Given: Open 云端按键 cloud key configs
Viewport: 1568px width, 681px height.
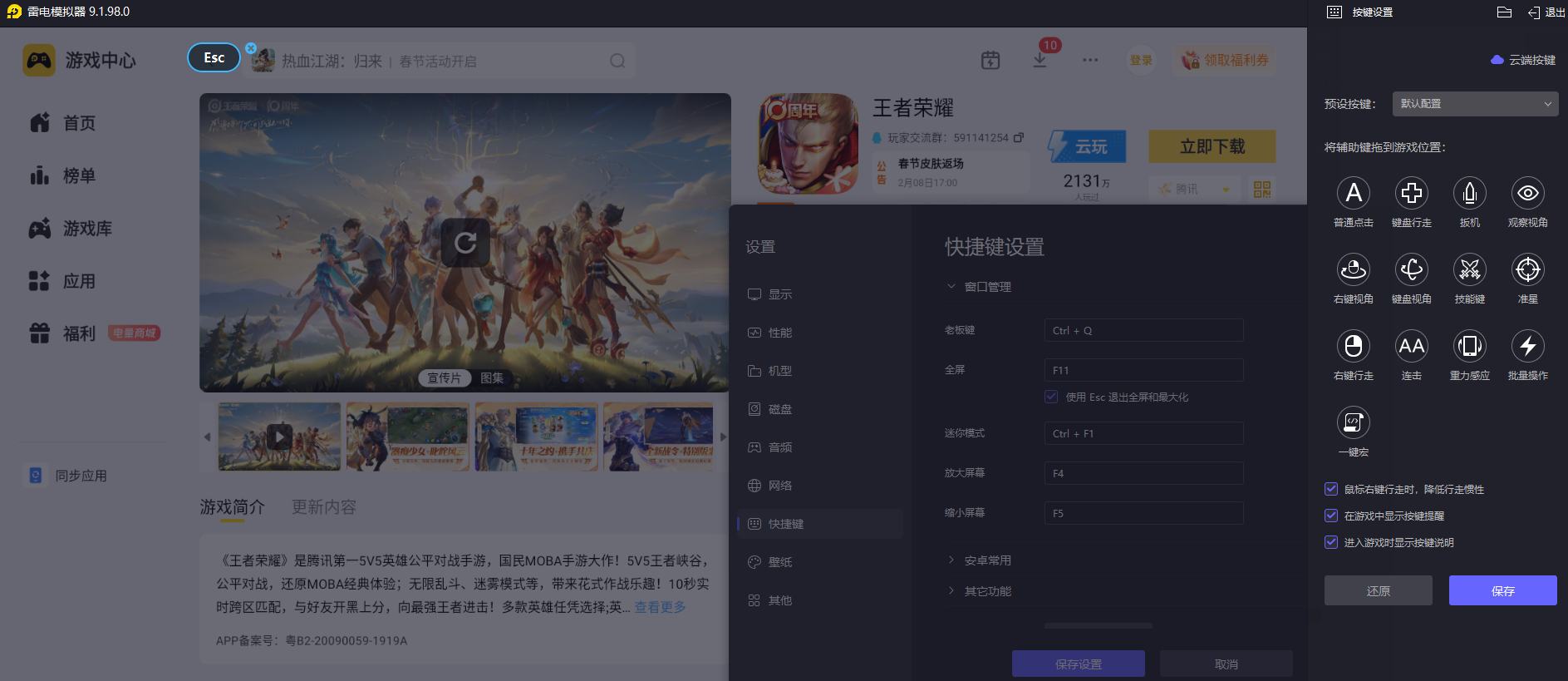Looking at the screenshot, I should [x=1523, y=60].
